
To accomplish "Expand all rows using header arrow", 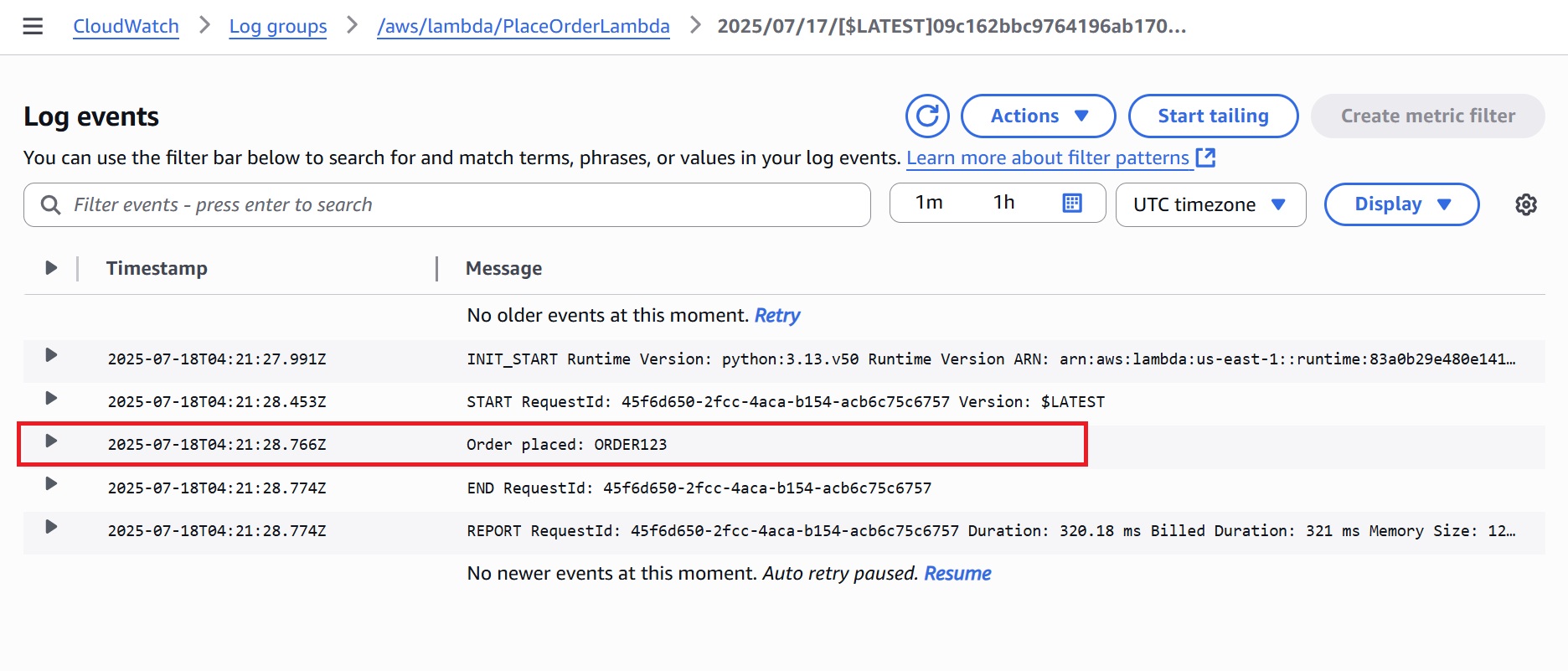I will point(51,268).
